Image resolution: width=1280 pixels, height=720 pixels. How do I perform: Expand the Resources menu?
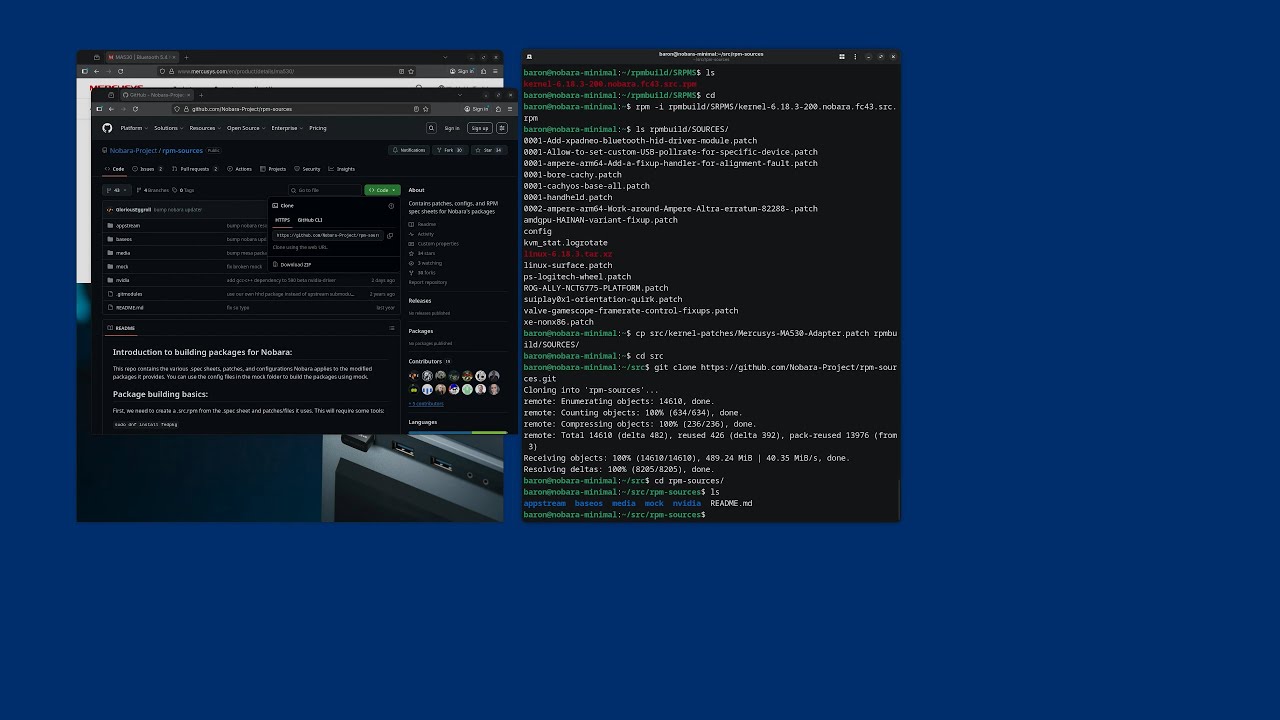(205, 128)
